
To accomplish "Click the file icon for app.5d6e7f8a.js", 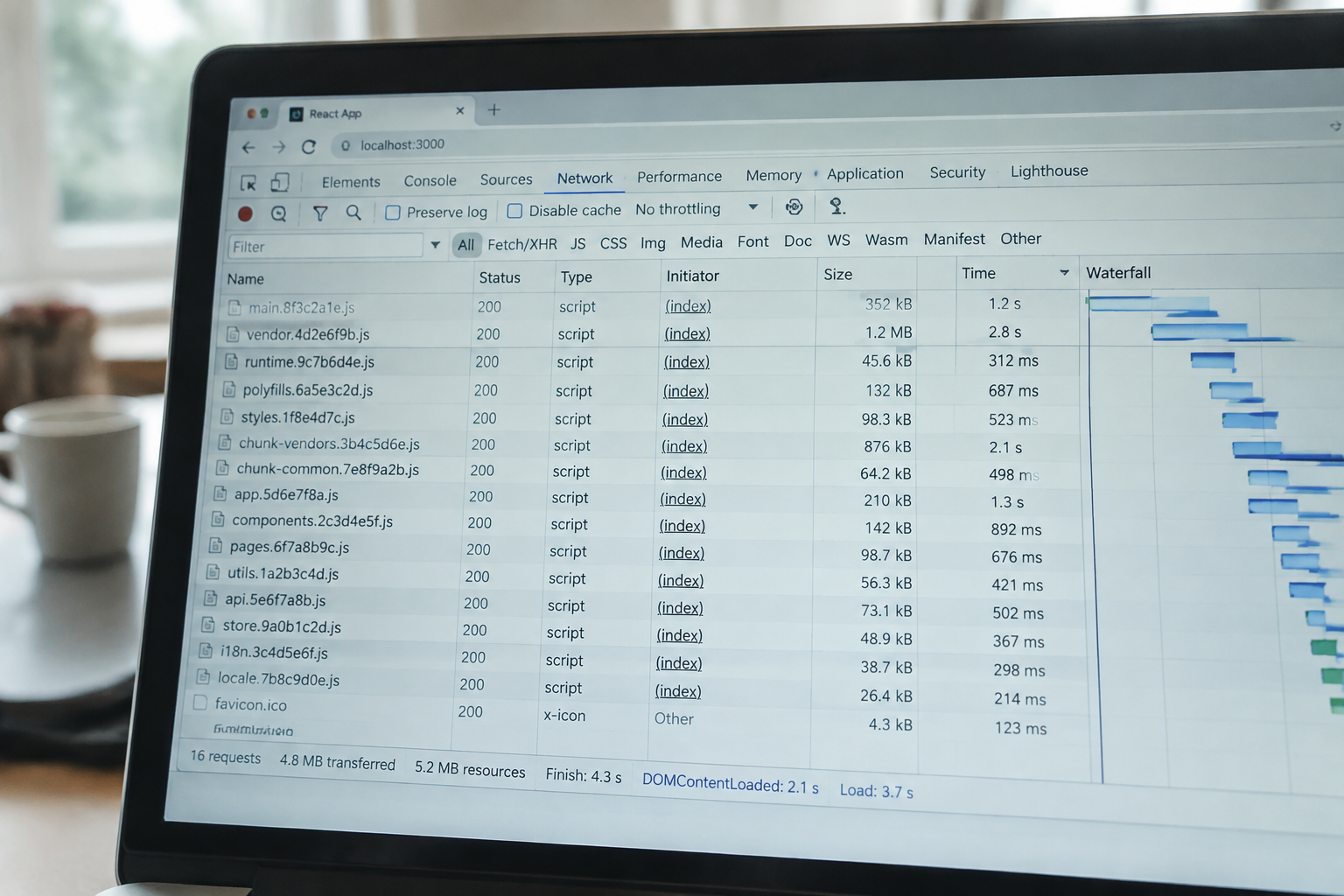I will tap(220, 493).
